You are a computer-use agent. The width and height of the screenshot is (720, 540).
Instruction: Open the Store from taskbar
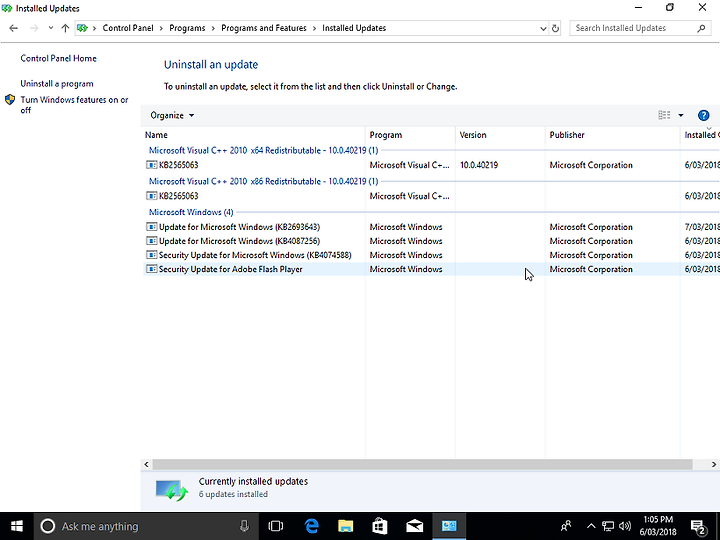(x=380, y=526)
